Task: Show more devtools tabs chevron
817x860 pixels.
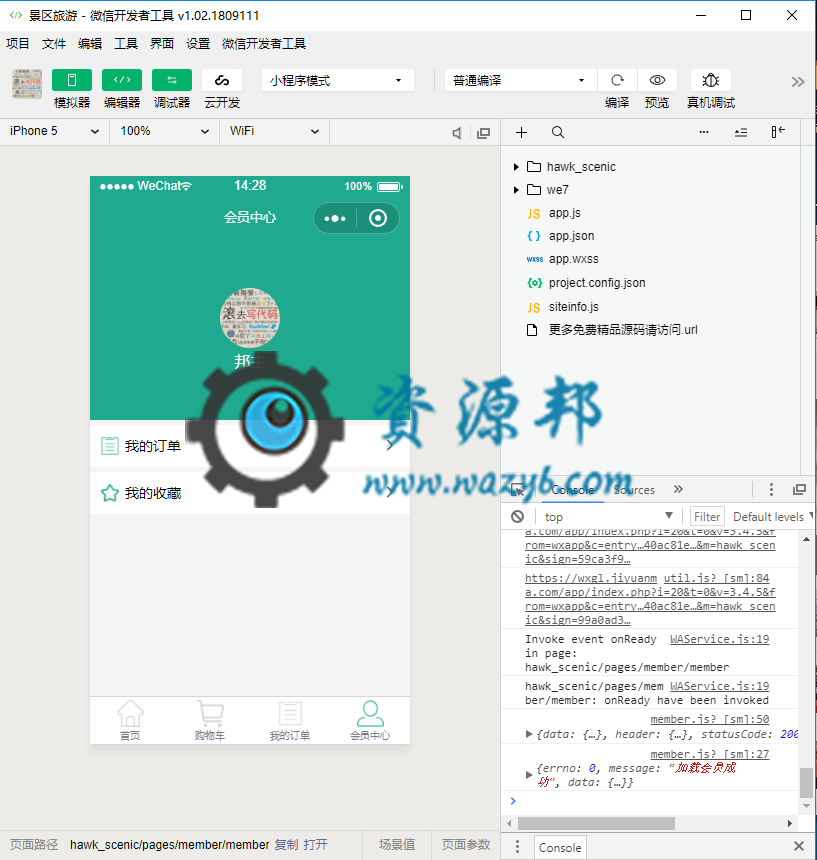Action: tap(678, 489)
